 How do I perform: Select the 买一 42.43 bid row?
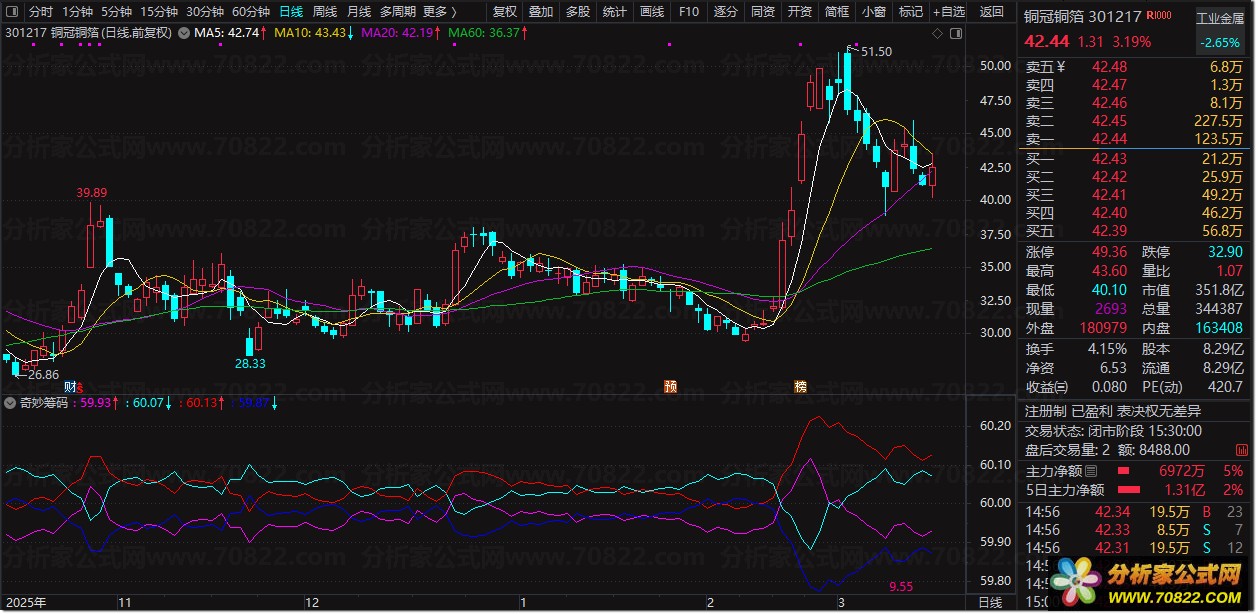pos(1135,159)
